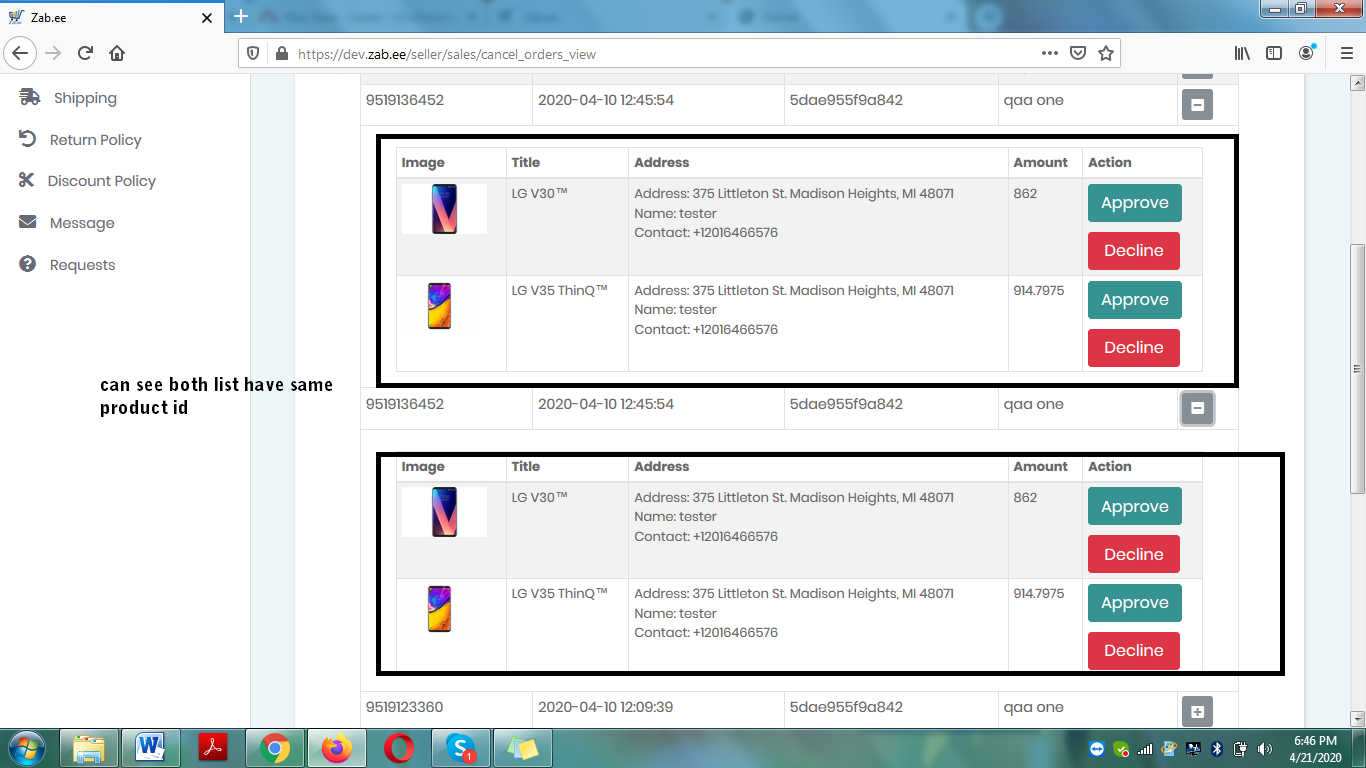Click the Discount Policy scissors icon
The height and width of the screenshot is (768, 1366).
coord(27,180)
